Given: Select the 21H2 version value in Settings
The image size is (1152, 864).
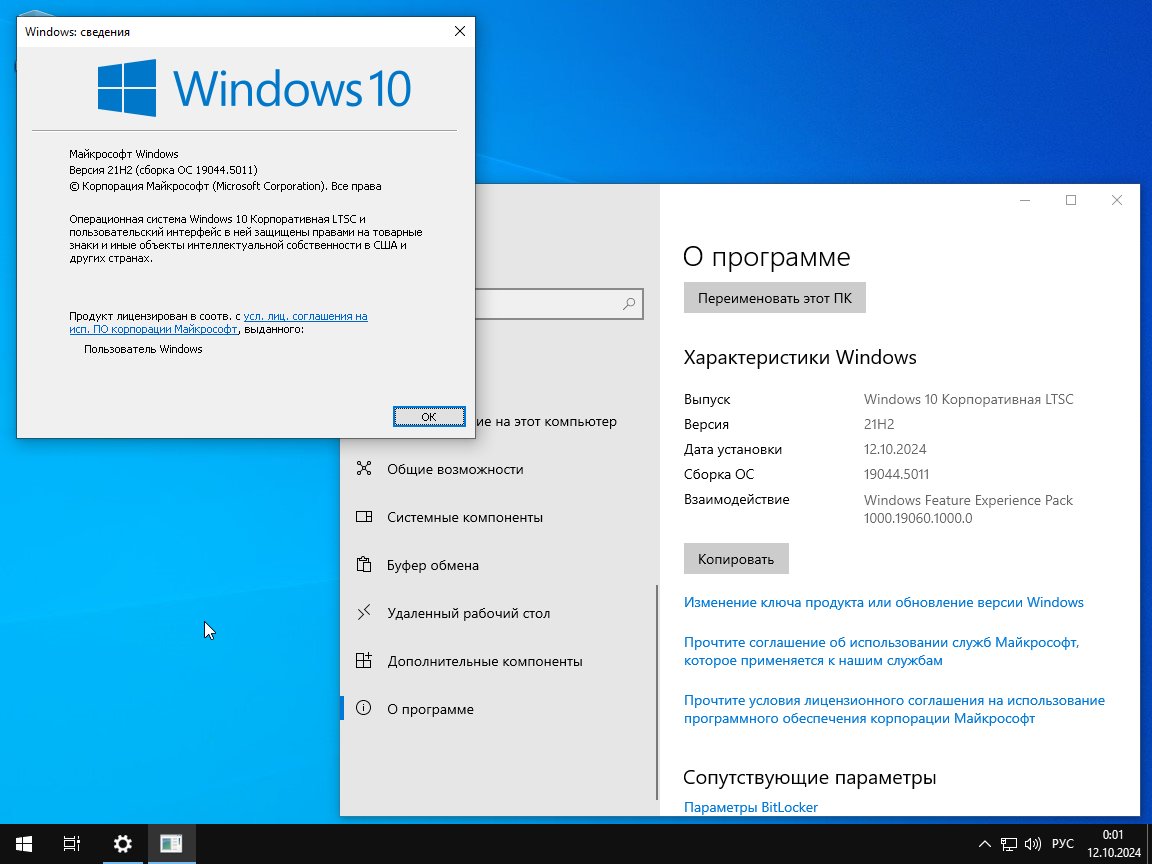Looking at the screenshot, I should tap(879, 425).
